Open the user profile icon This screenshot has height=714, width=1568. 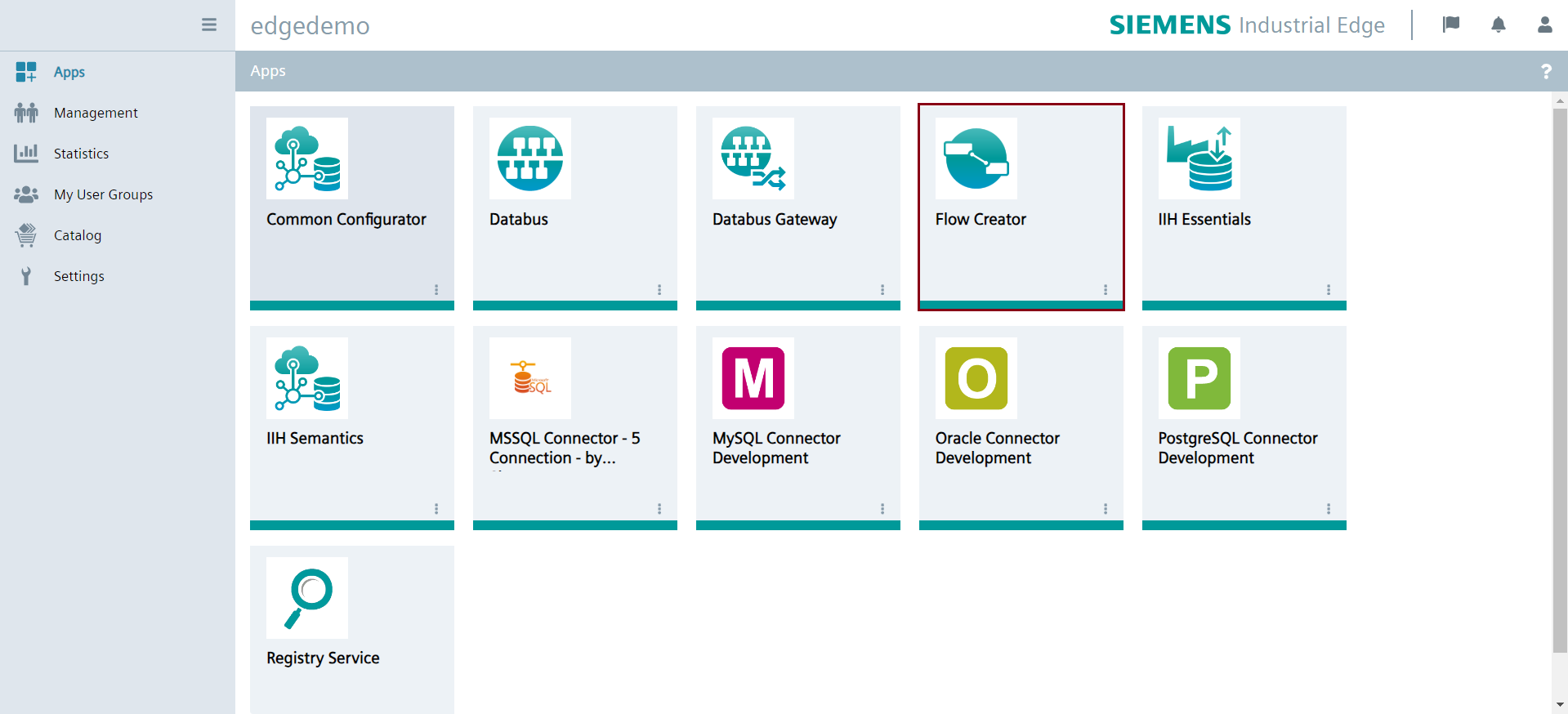1544,25
